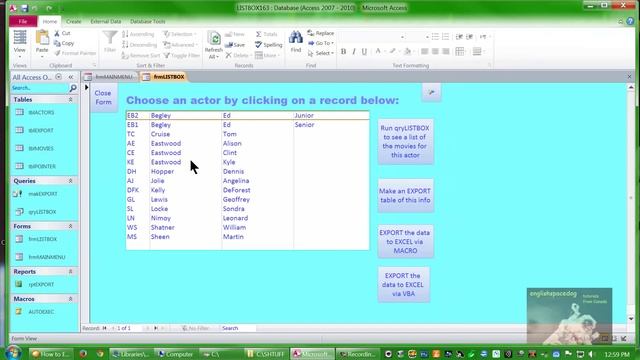Collapse the Queries group in navigation pane
This screenshot has width=640, height=360.
tap(70, 181)
